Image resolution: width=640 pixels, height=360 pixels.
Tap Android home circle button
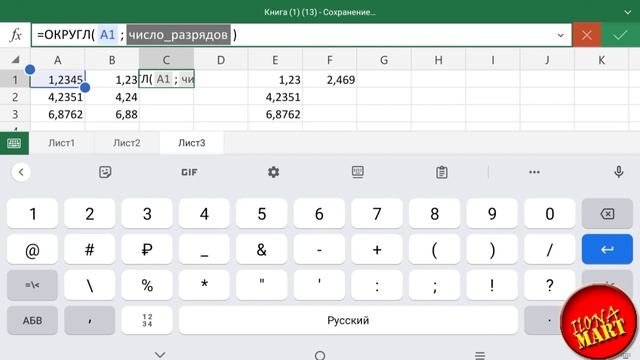320,355
